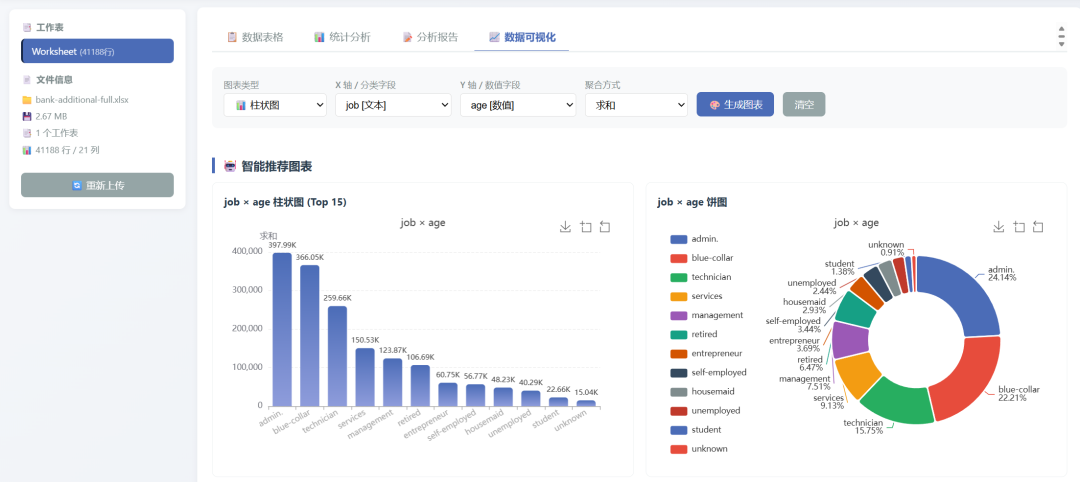Toggle admin. series in pie legend
Image resolution: width=1080 pixels, height=482 pixels.
click(x=694, y=239)
